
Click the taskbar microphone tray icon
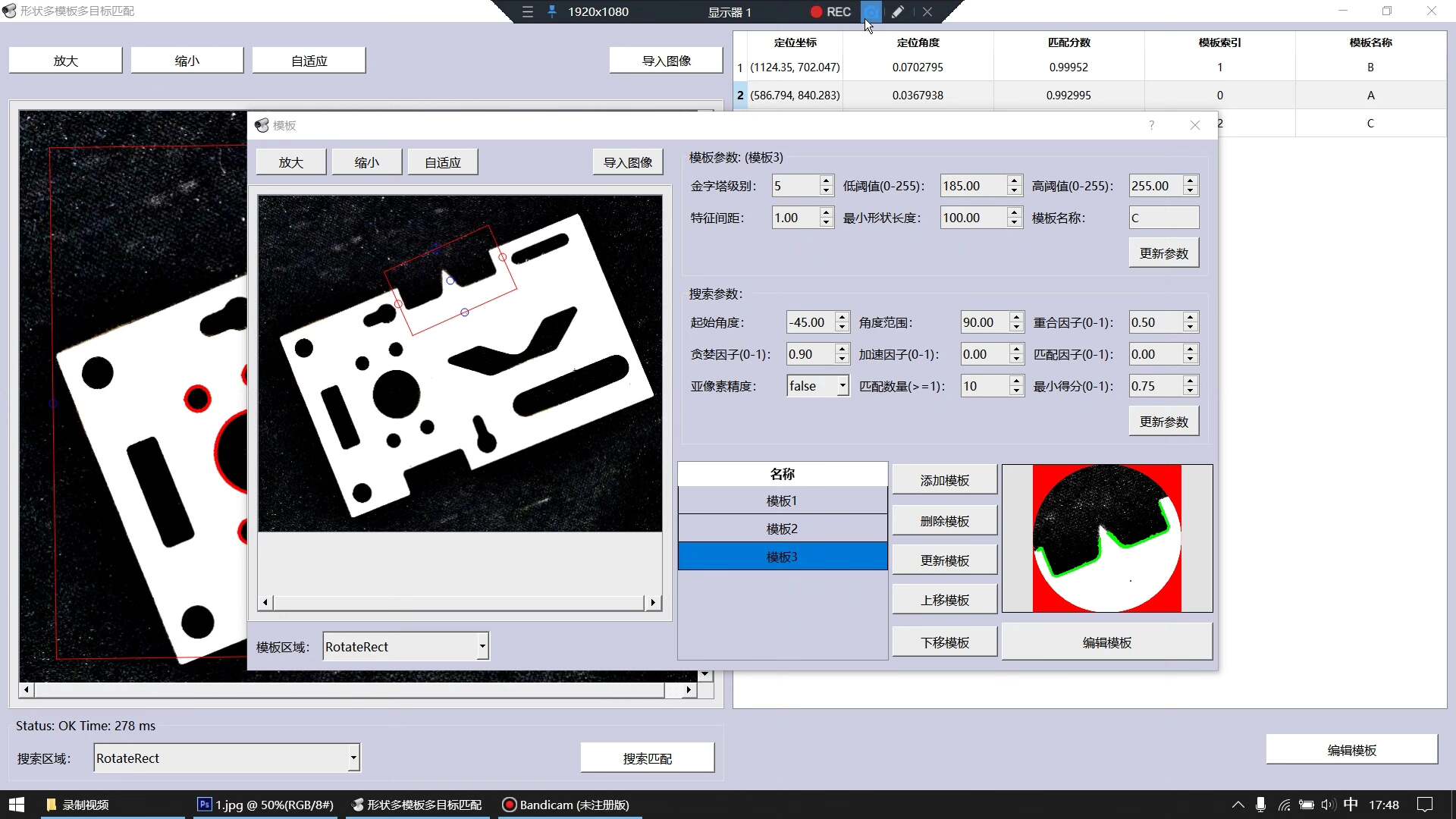(x=1260, y=805)
